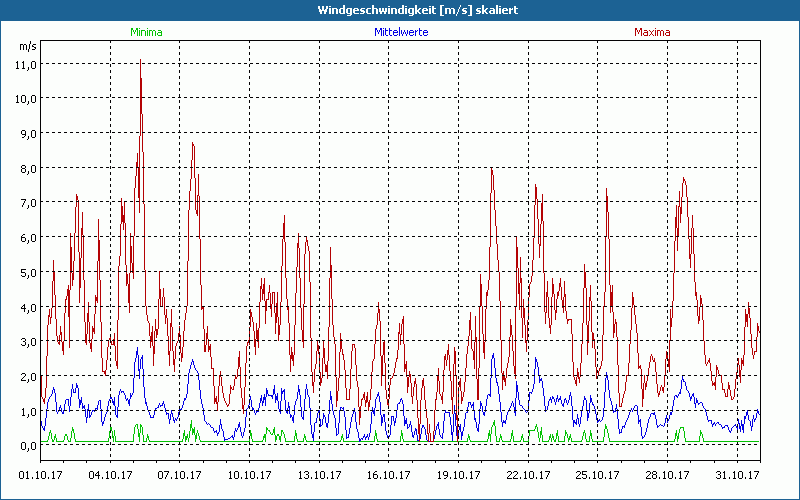Screen dimensions: 800x500
Task: Pick the 22.10.17 date label
Action: 527,475
